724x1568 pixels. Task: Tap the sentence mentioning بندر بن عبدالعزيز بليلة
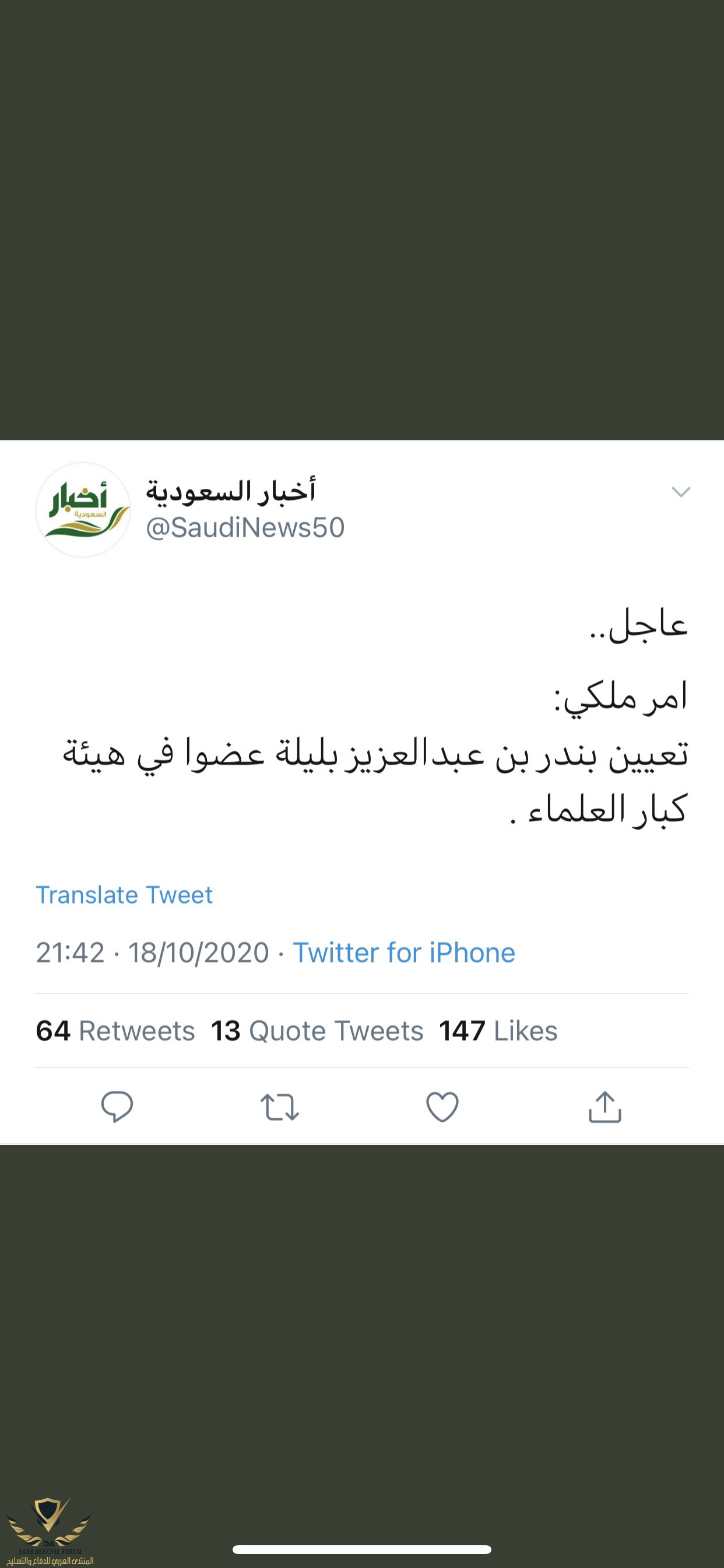point(376,755)
